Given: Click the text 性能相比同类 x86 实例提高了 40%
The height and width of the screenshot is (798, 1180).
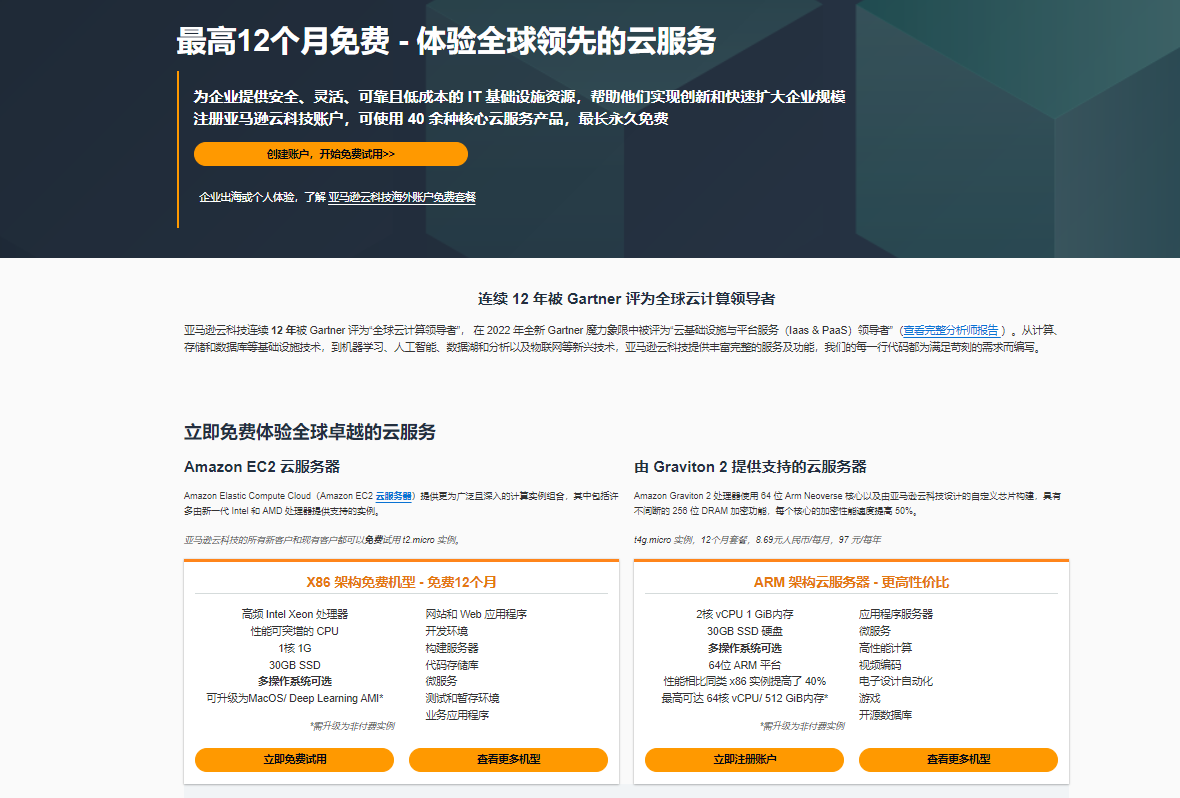Looking at the screenshot, I should tap(744, 681).
